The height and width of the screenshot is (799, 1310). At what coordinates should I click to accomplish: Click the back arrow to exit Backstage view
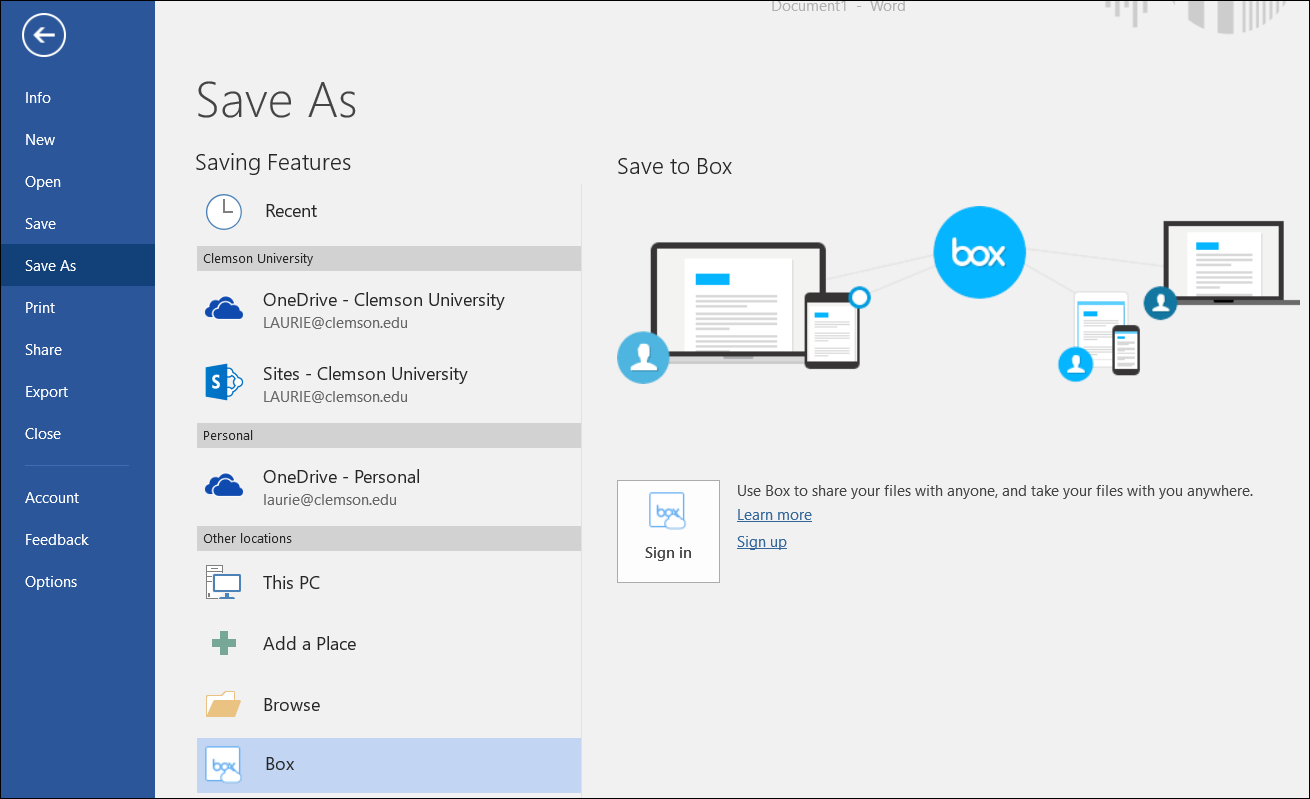43,35
